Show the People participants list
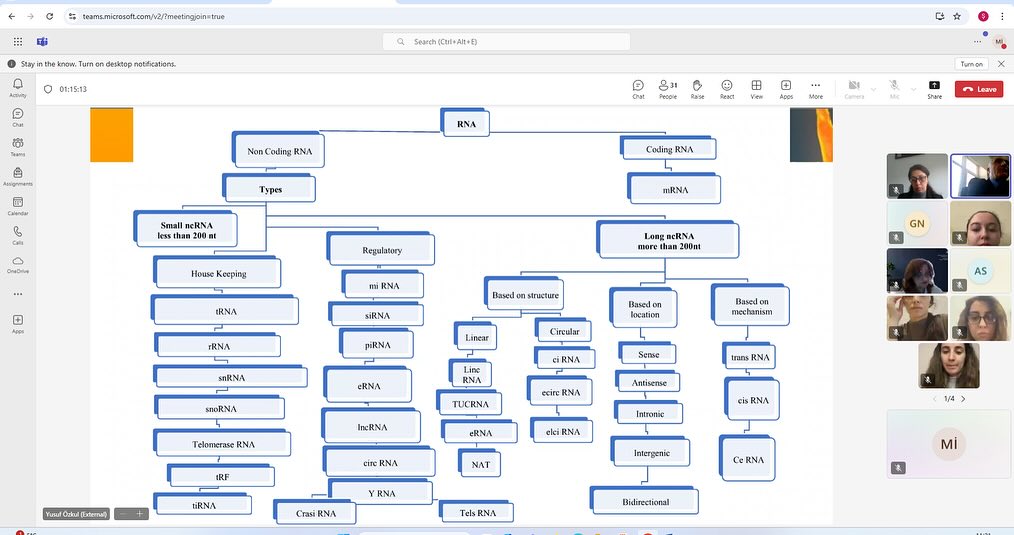1014x535 pixels. [667, 89]
